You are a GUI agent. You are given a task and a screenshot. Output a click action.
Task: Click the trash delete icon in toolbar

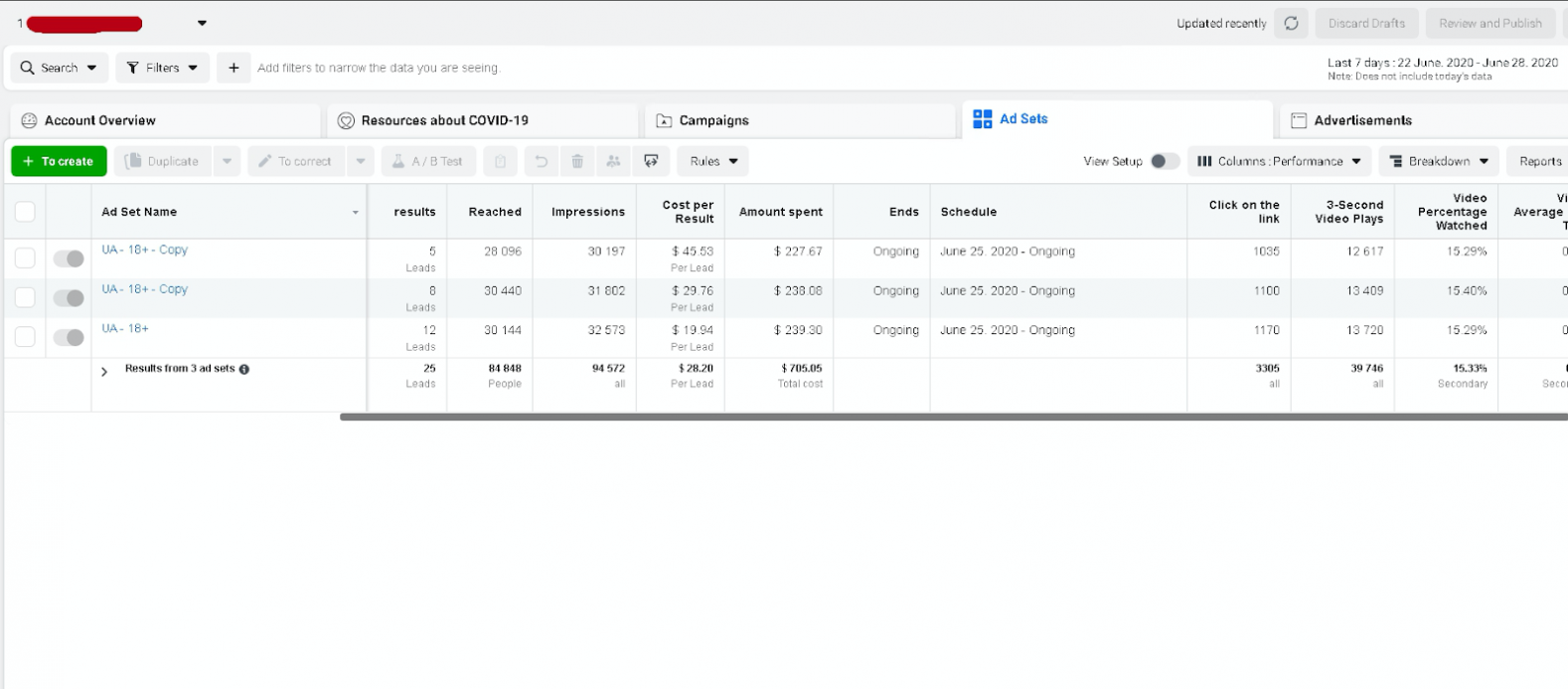coord(577,161)
